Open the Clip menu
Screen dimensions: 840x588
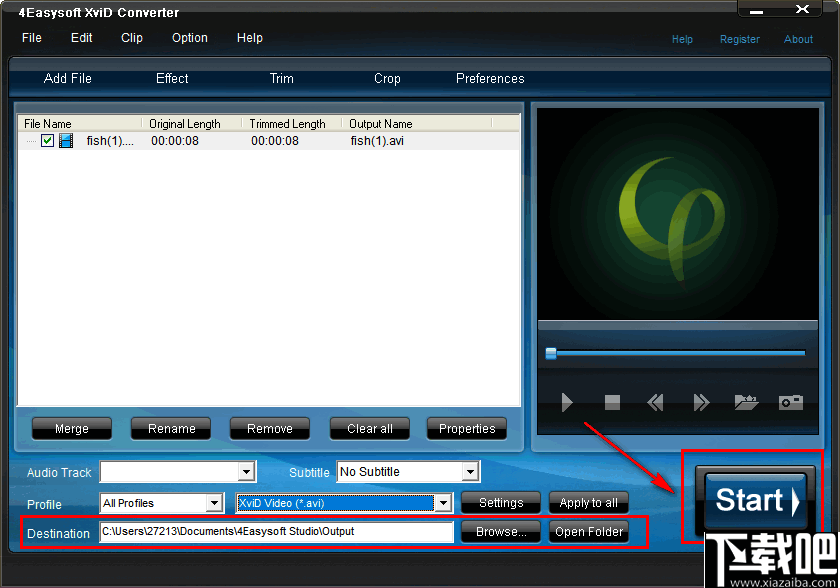[x=131, y=38]
